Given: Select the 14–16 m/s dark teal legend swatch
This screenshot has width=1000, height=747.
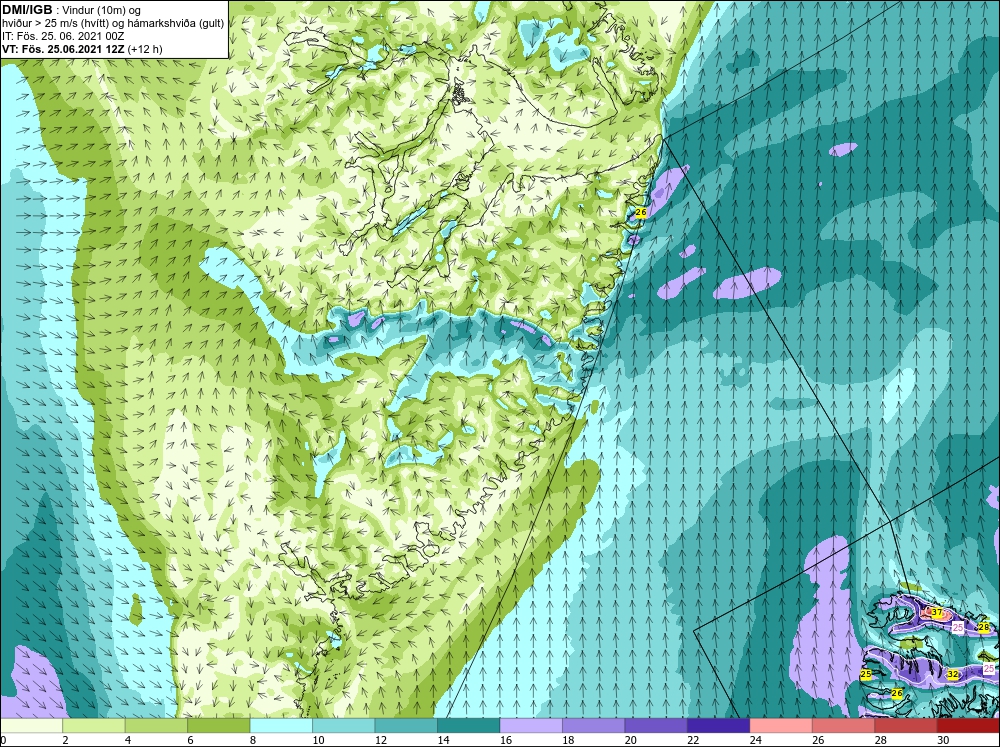Looking at the screenshot, I should (x=469, y=725).
